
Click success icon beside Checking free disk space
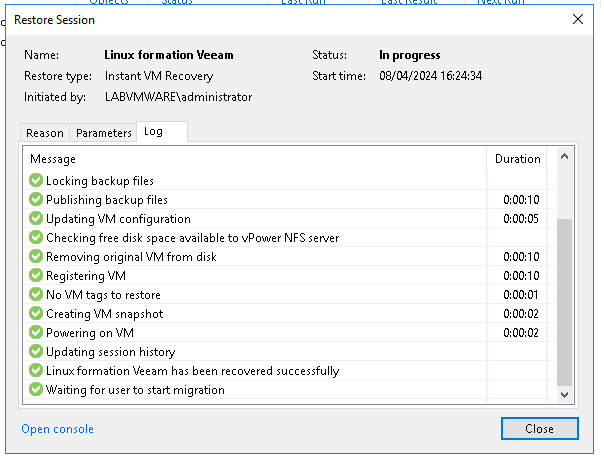tap(36, 237)
